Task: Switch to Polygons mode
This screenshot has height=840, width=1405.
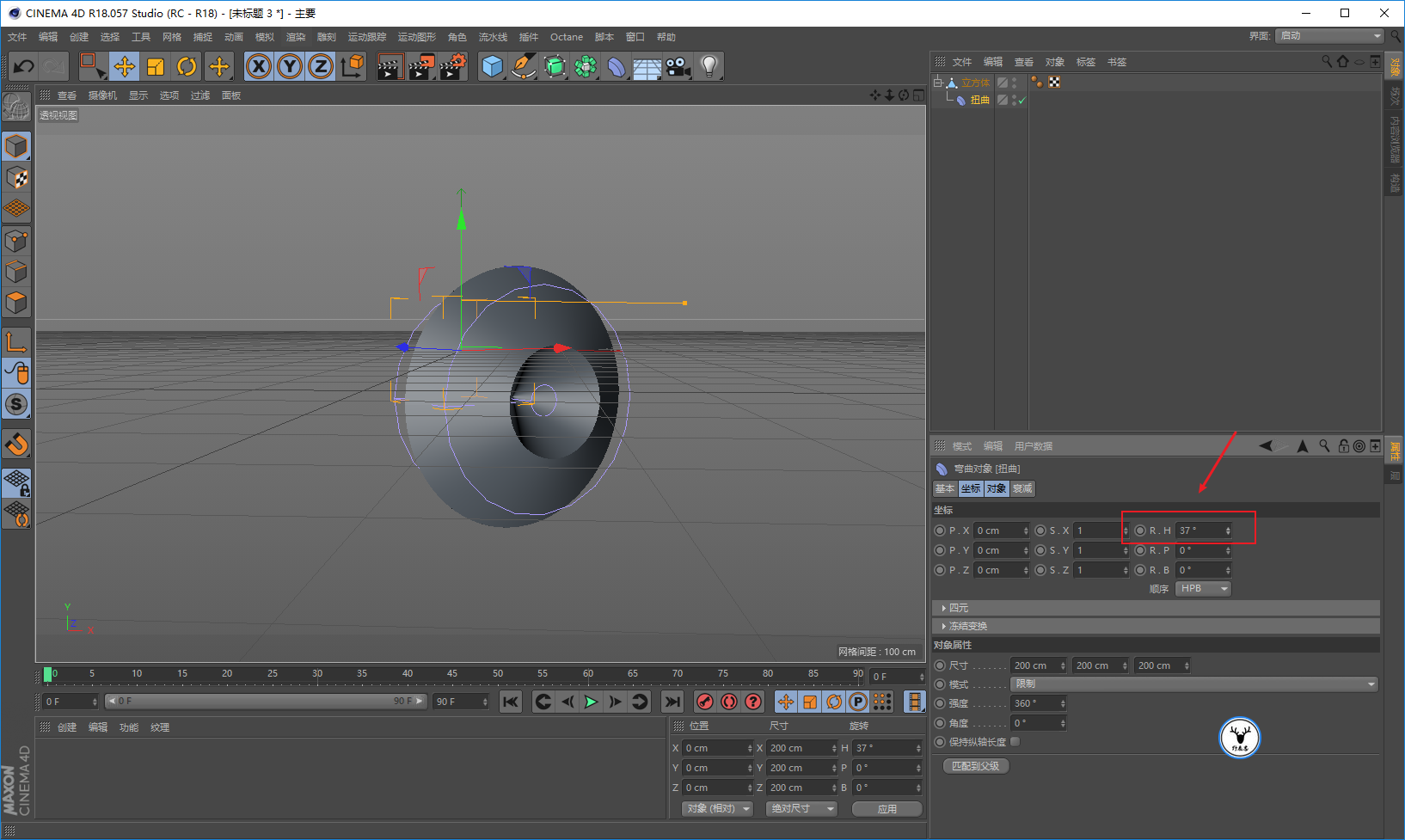Action: 16,303
